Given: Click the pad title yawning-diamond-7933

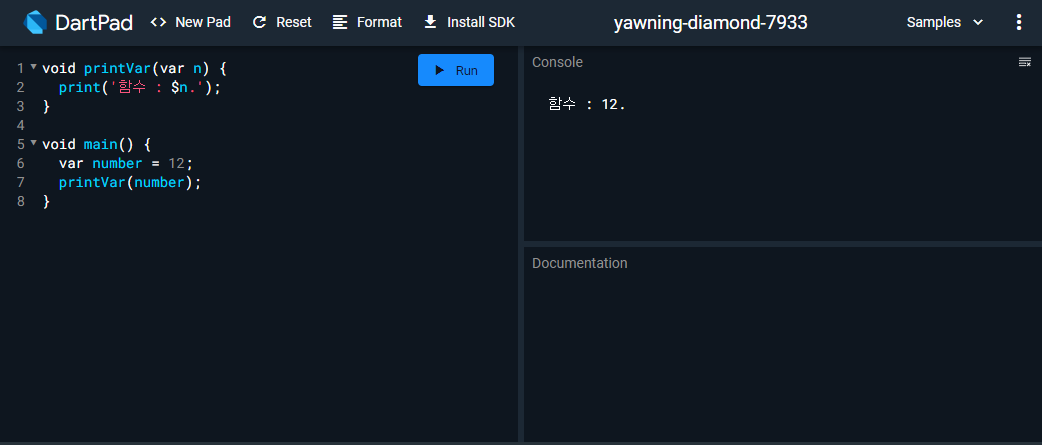Looking at the screenshot, I should (x=710, y=22).
